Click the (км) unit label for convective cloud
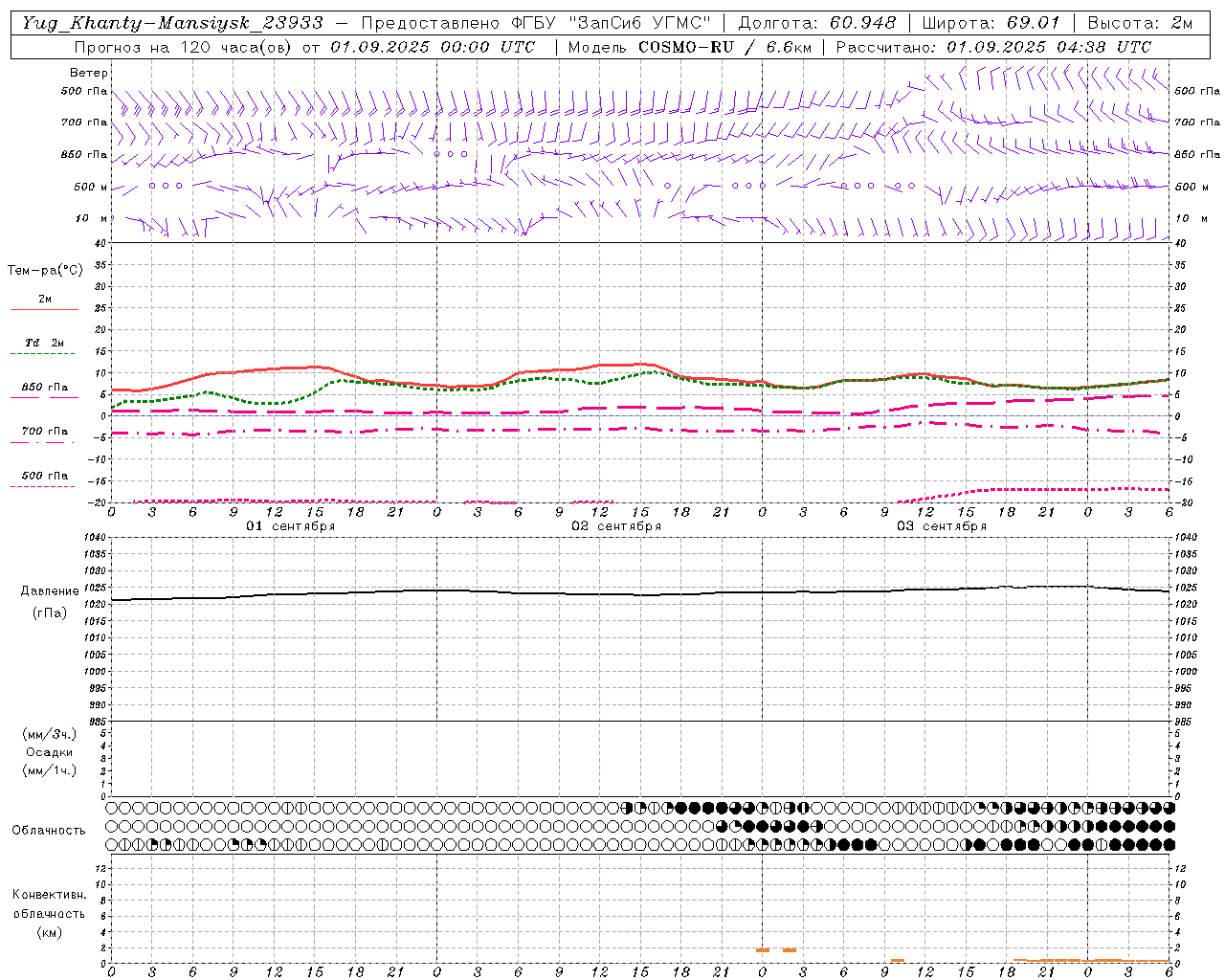Viewport: 1225px width, 980px height. pyautogui.click(x=49, y=932)
